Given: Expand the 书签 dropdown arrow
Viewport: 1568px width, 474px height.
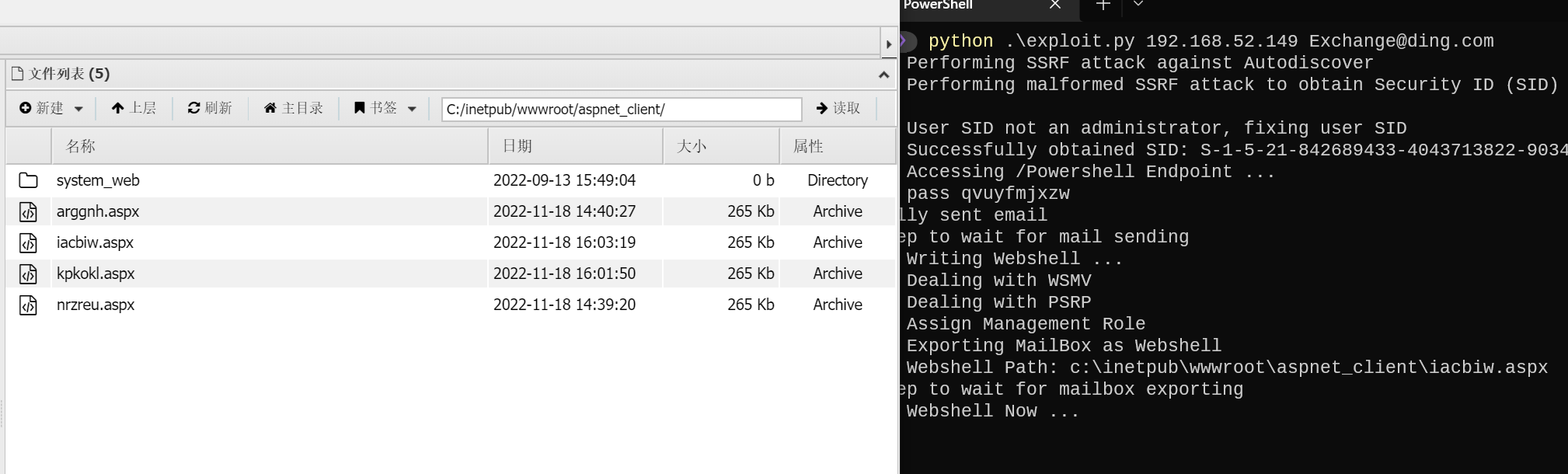Looking at the screenshot, I should coord(412,109).
